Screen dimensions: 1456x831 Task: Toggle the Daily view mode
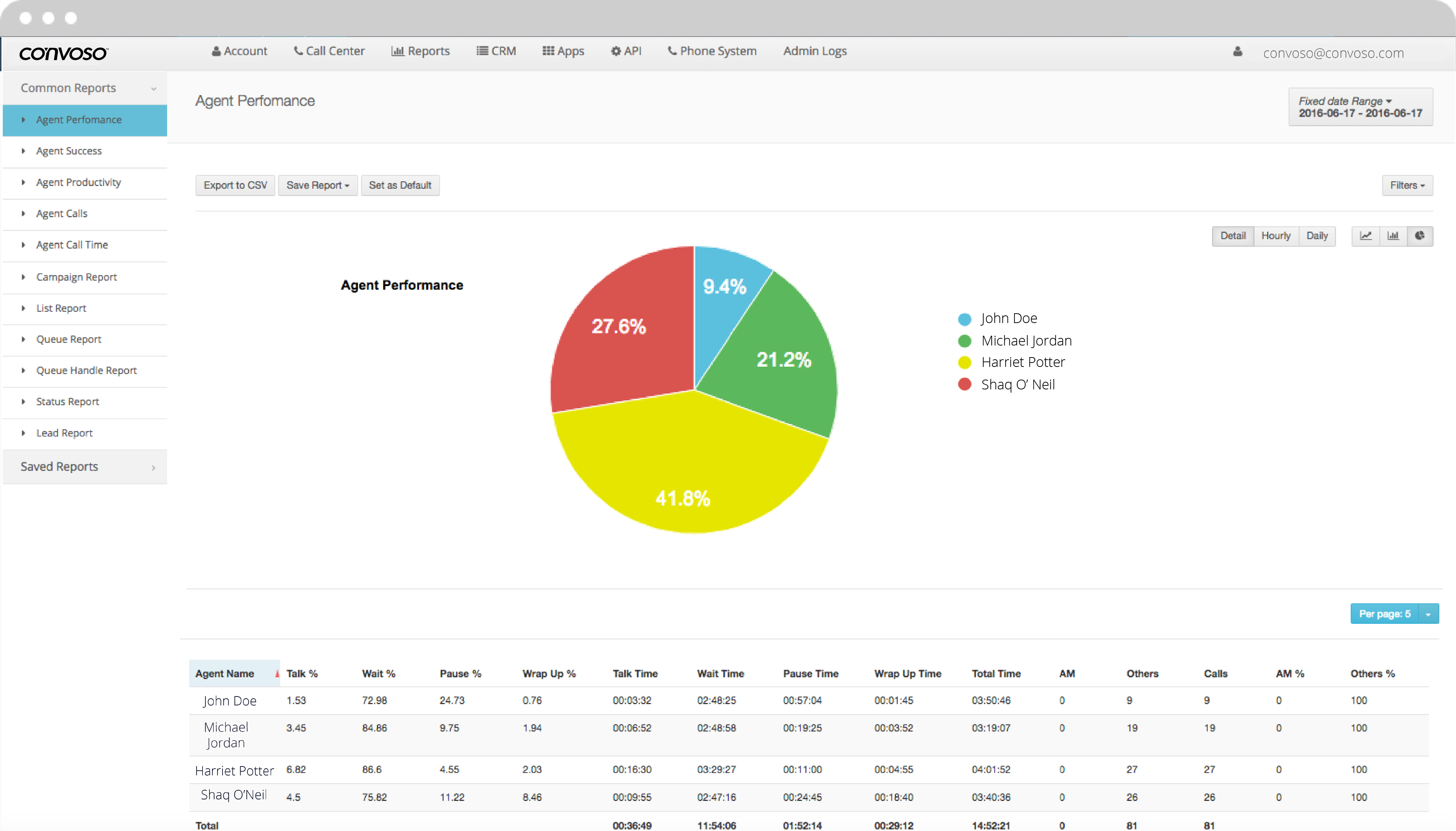click(1317, 236)
